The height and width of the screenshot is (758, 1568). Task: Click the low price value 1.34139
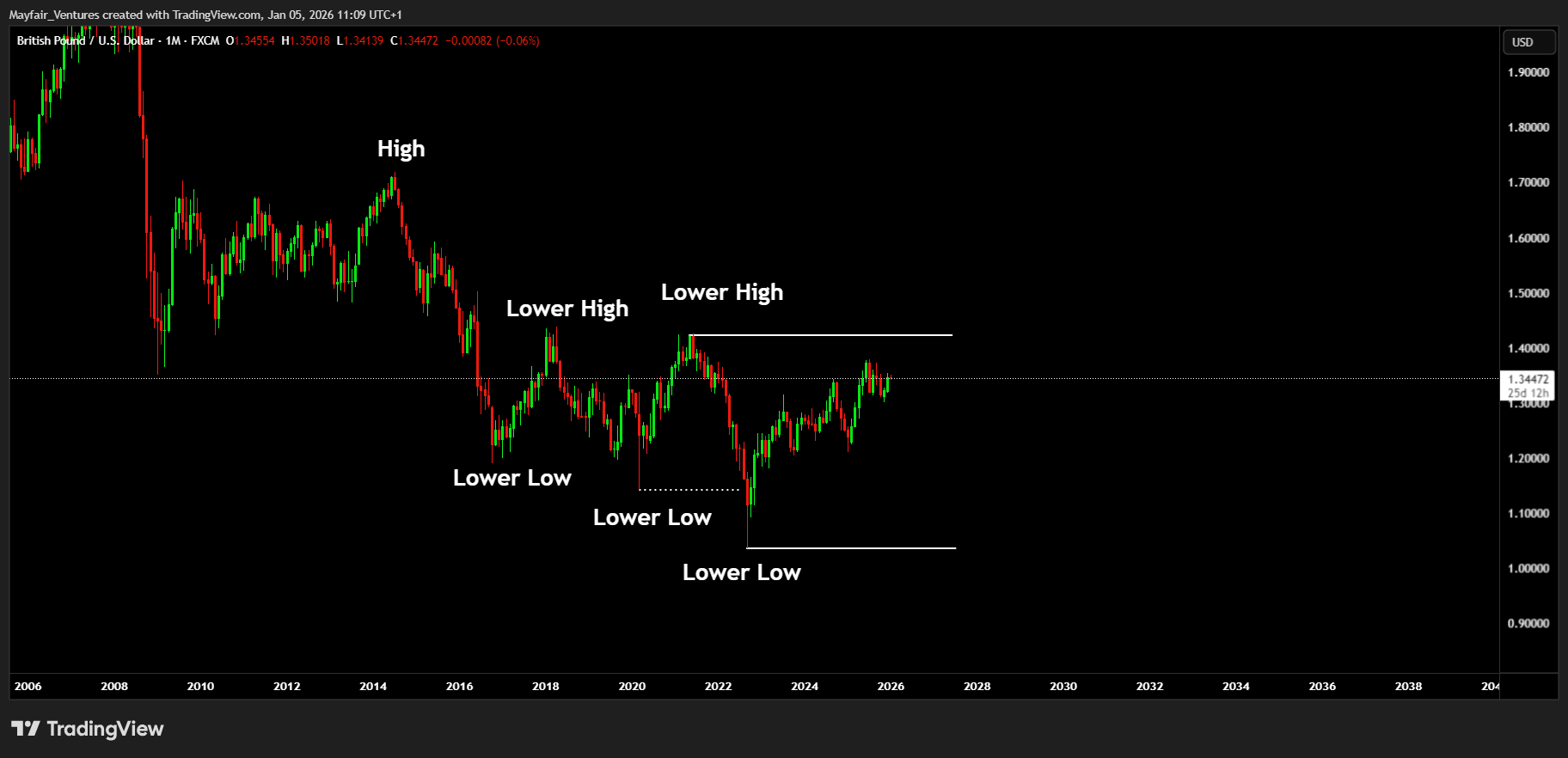pyautogui.click(x=364, y=40)
